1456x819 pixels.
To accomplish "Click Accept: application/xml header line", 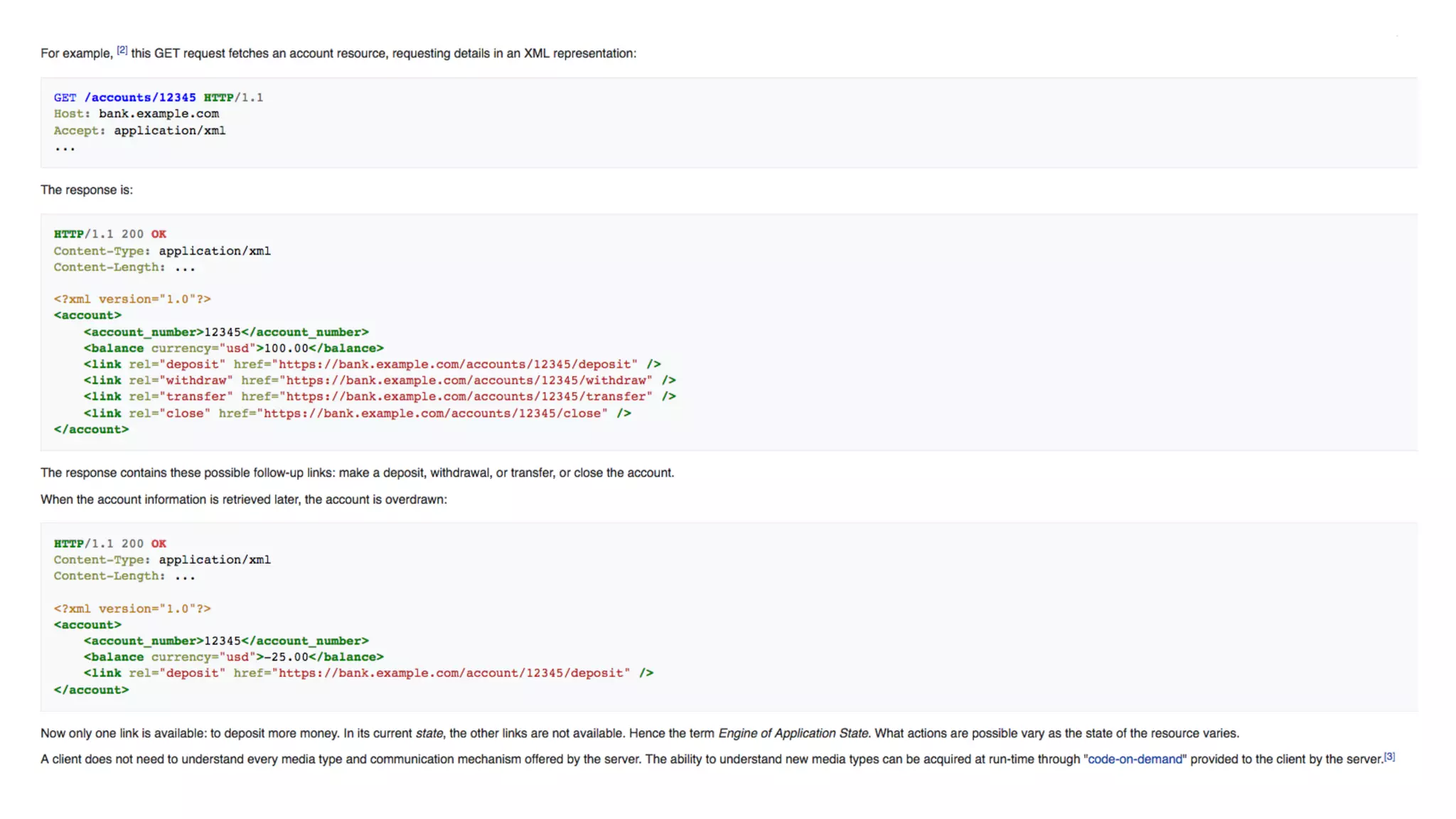I will point(139,131).
